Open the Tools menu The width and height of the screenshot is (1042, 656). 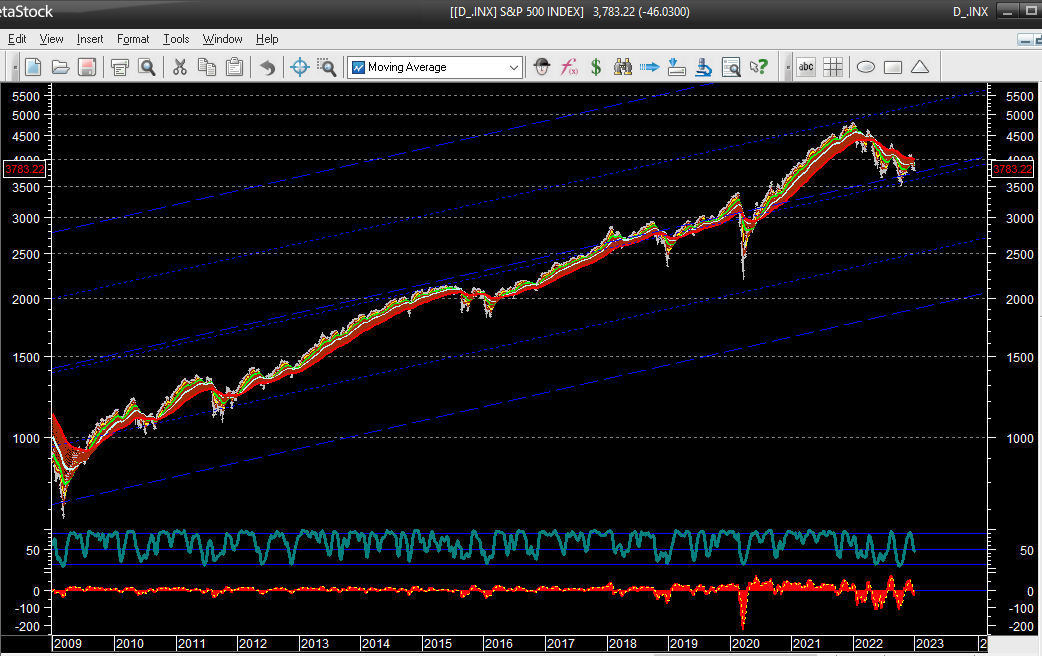(x=176, y=39)
